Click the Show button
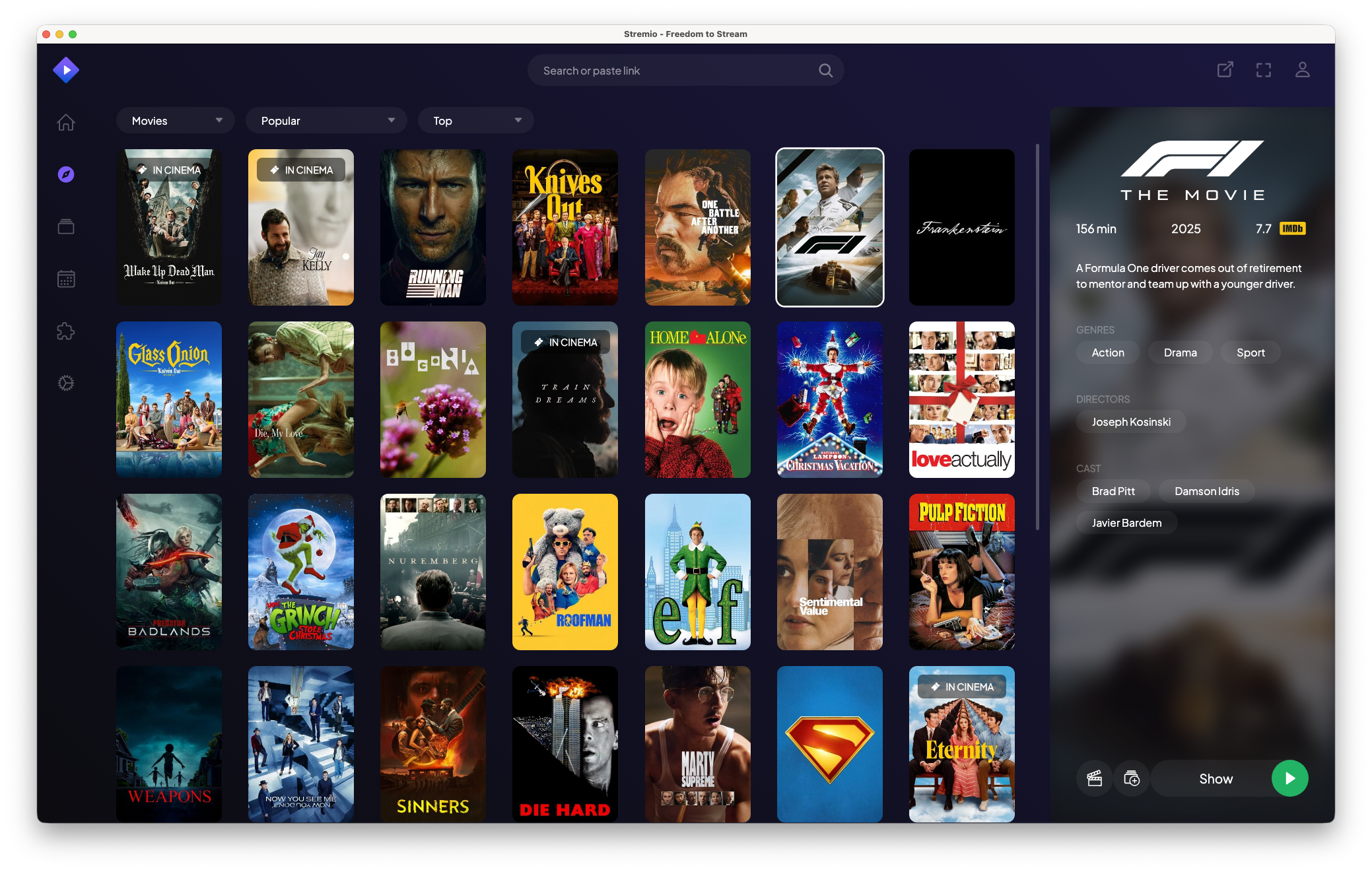Viewport: 1372px width, 872px height. tap(1216, 778)
